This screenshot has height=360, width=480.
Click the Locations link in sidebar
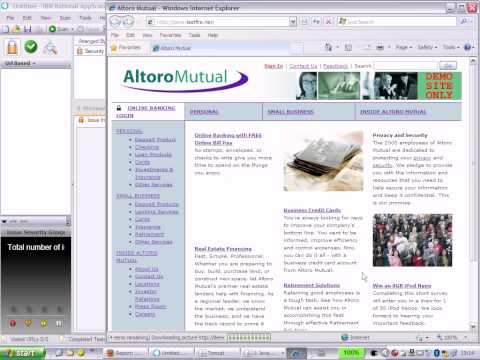coord(147,284)
